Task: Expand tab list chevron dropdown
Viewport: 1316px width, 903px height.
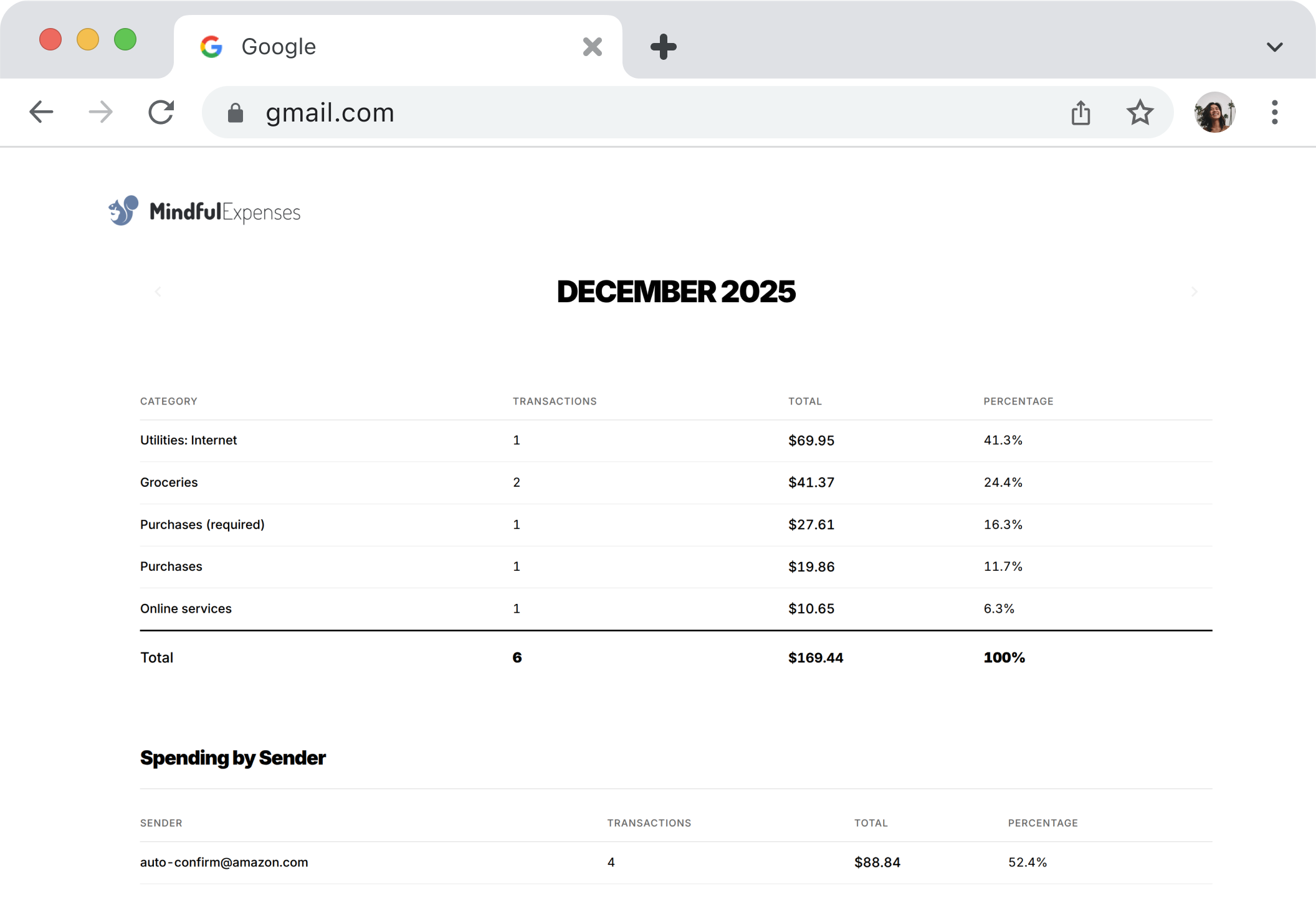Action: coord(1274,47)
